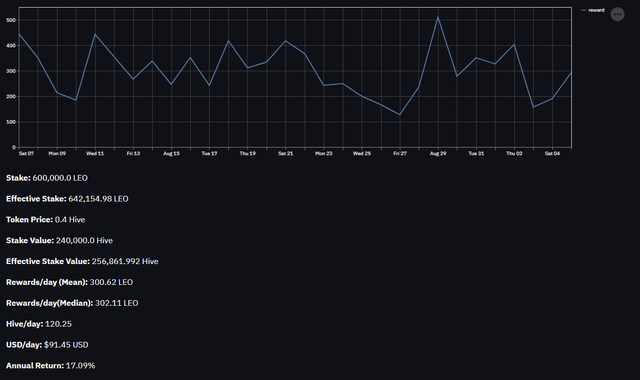The height and width of the screenshot is (380, 640).
Task: Click the 300 y-axis tick label
Action: pos(11,71)
